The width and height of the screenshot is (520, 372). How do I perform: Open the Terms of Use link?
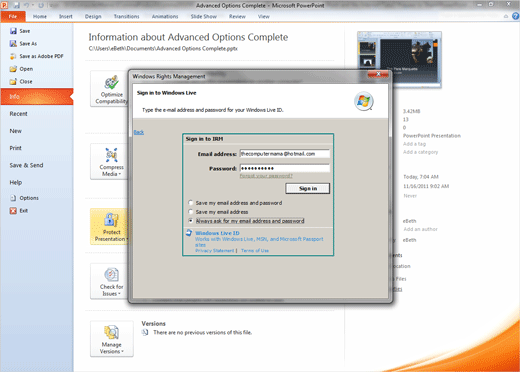pyautogui.click(x=255, y=251)
